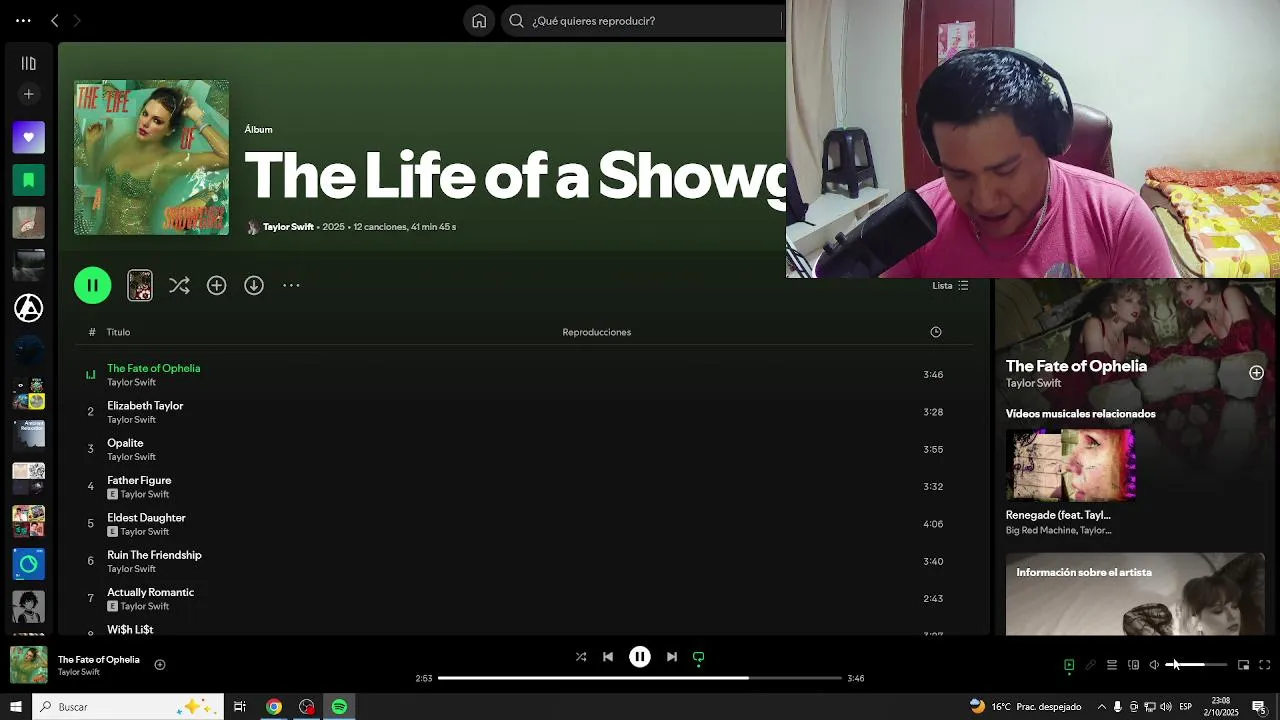The image size is (1280, 720).
Task: Add current song to liked via bottom bar plus
Action: pyautogui.click(x=159, y=665)
